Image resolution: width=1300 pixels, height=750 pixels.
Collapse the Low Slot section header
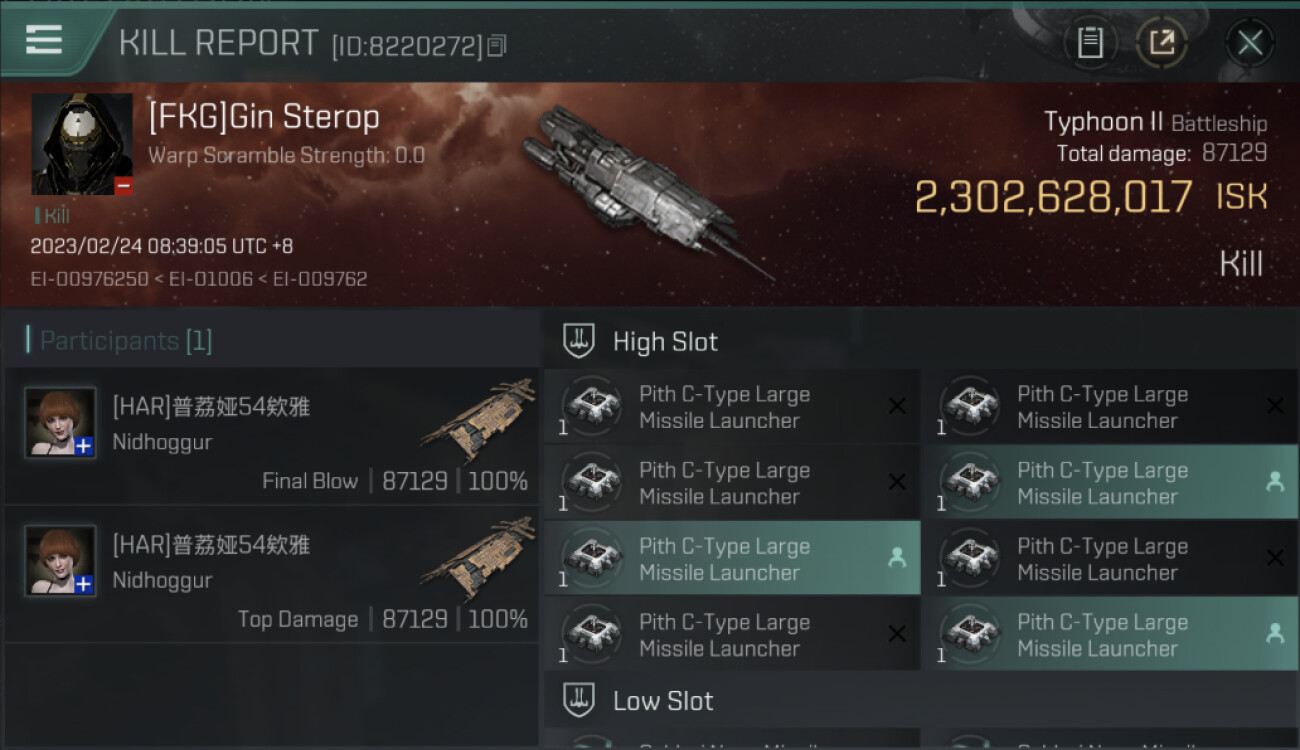[663, 701]
